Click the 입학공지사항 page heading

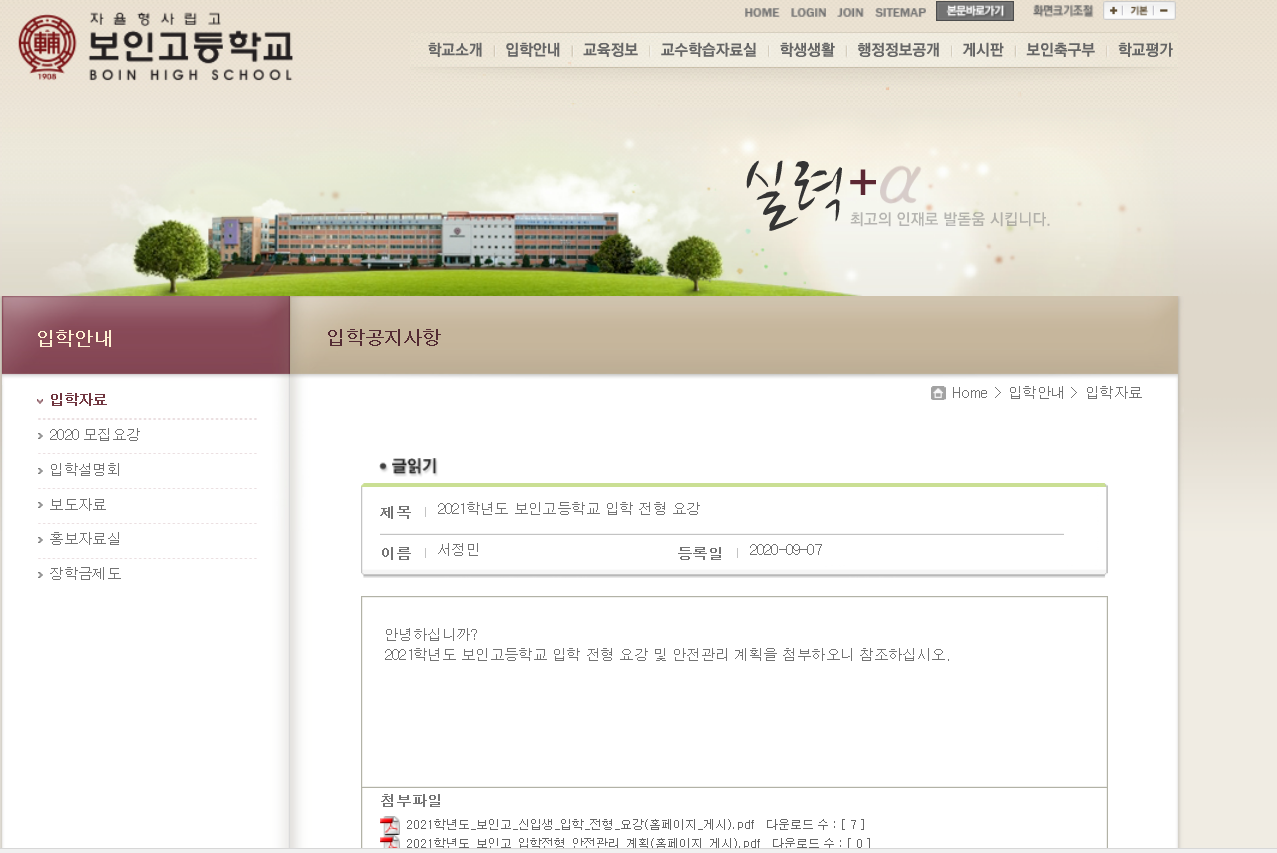[x=384, y=337]
